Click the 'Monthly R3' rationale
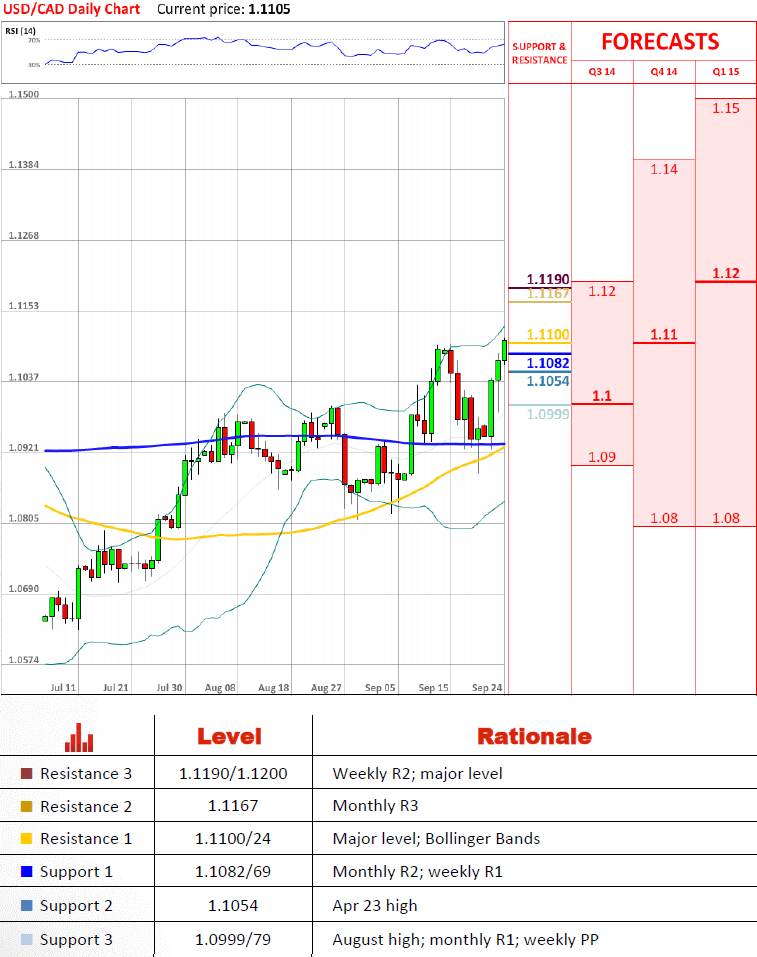This screenshot has width=757, height=957. (x=375, y=806)
